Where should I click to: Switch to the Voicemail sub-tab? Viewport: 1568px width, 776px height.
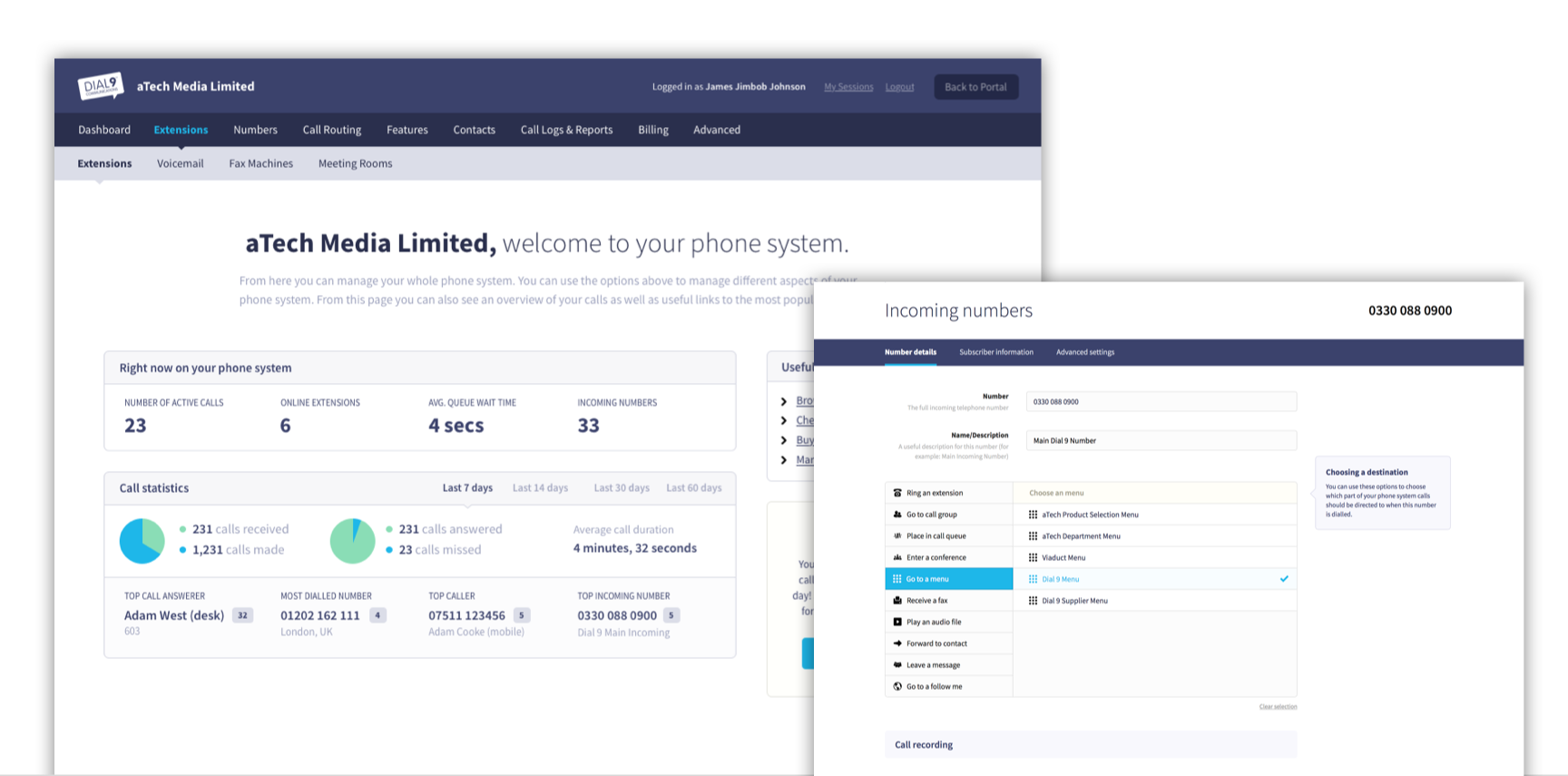click(181, 163)
